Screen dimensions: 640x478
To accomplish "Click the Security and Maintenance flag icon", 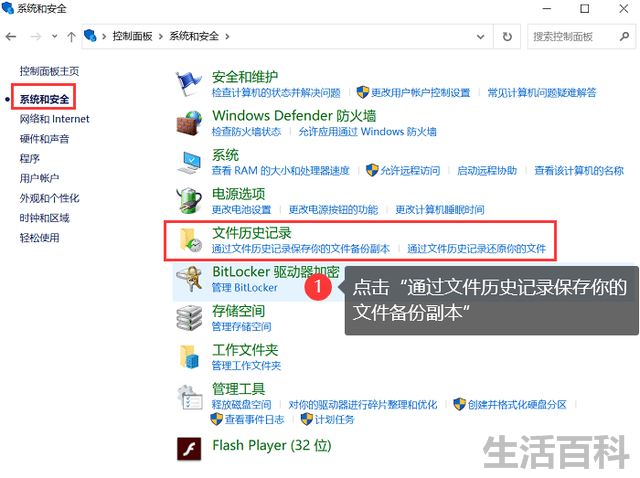I will pos(189,84).
